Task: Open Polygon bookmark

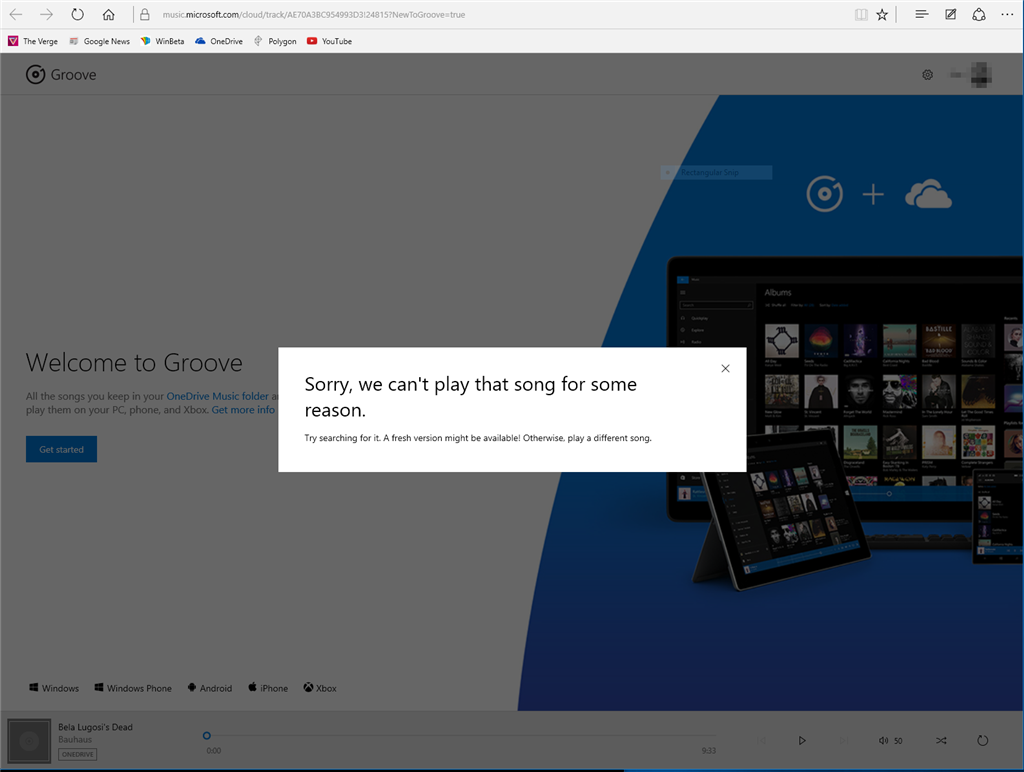Action: coord(275,41)
